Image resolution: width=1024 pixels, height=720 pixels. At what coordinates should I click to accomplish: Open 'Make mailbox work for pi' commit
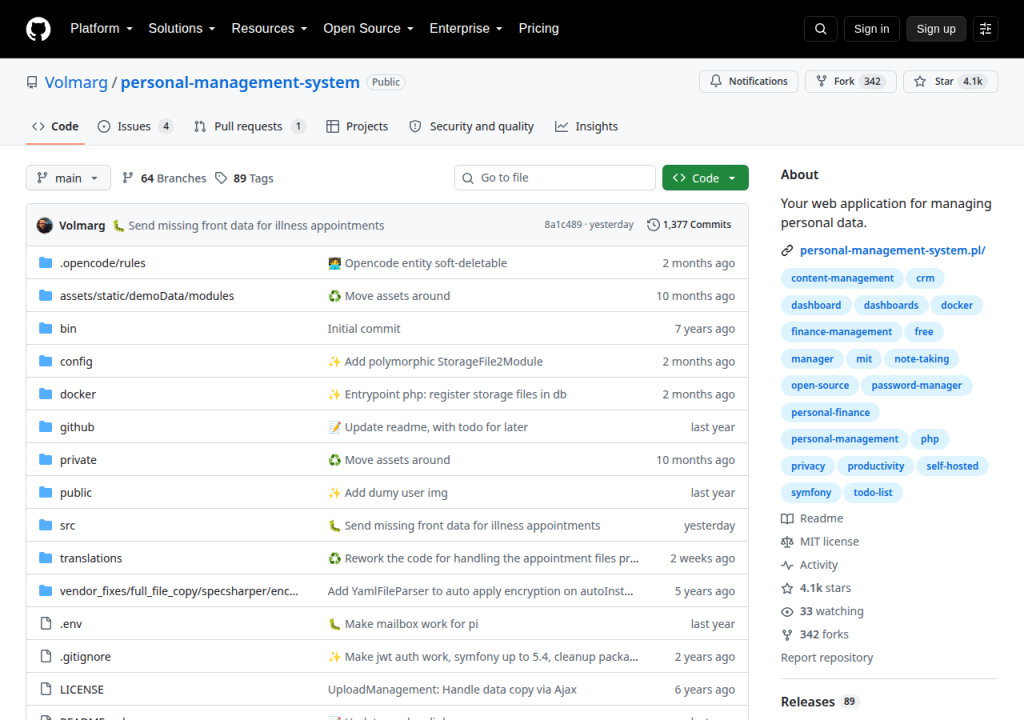click(411, 624)
